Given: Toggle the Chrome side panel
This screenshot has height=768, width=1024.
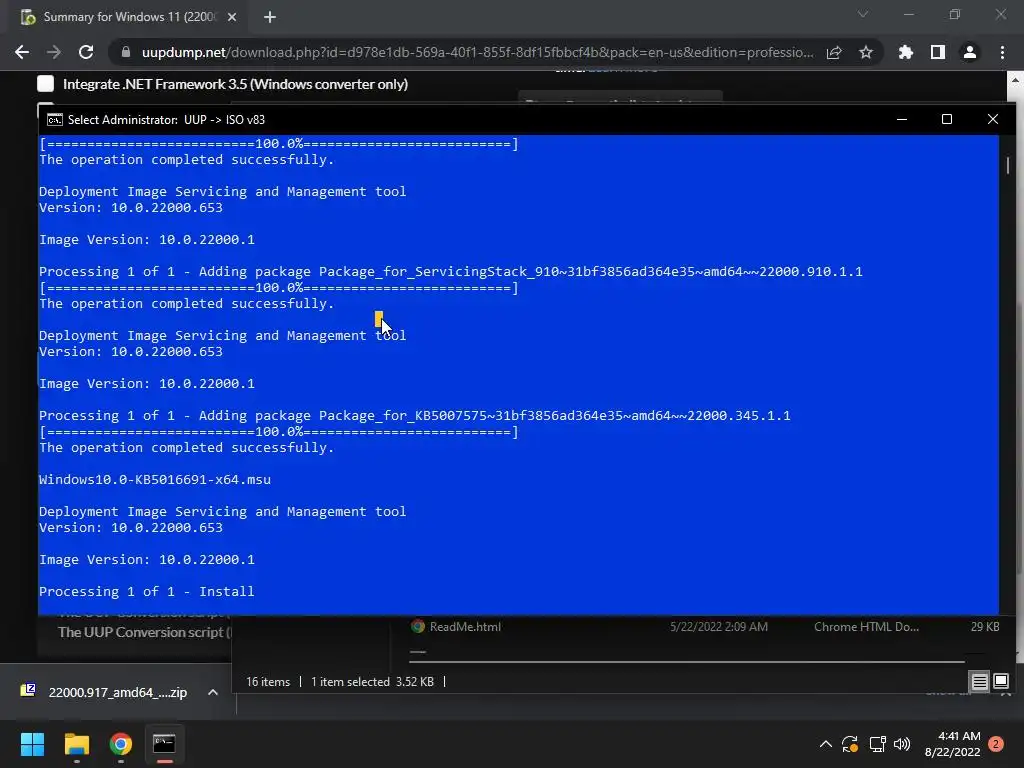Looking at the screenshot, I should tap(938, 52).
